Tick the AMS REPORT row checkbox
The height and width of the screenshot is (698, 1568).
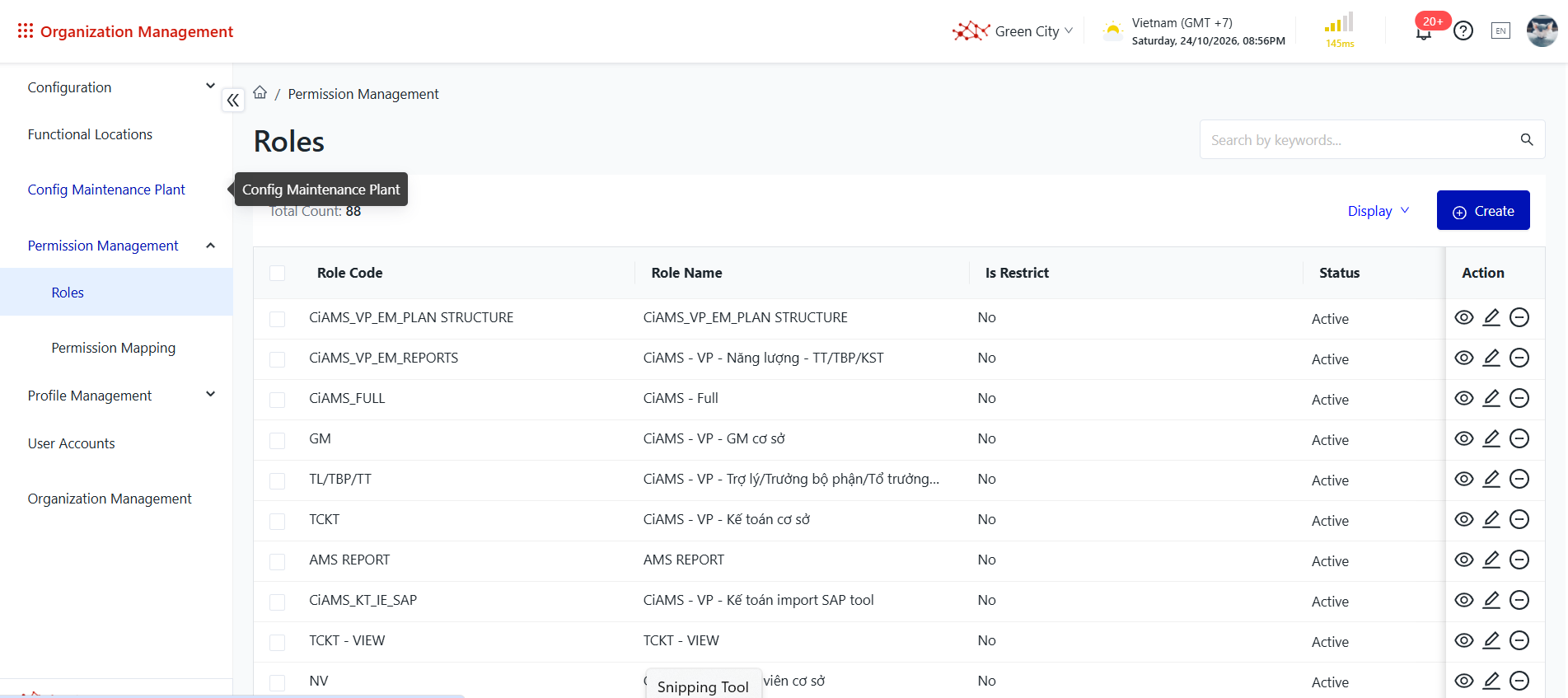pyautogui.click(x=278, y=561)
